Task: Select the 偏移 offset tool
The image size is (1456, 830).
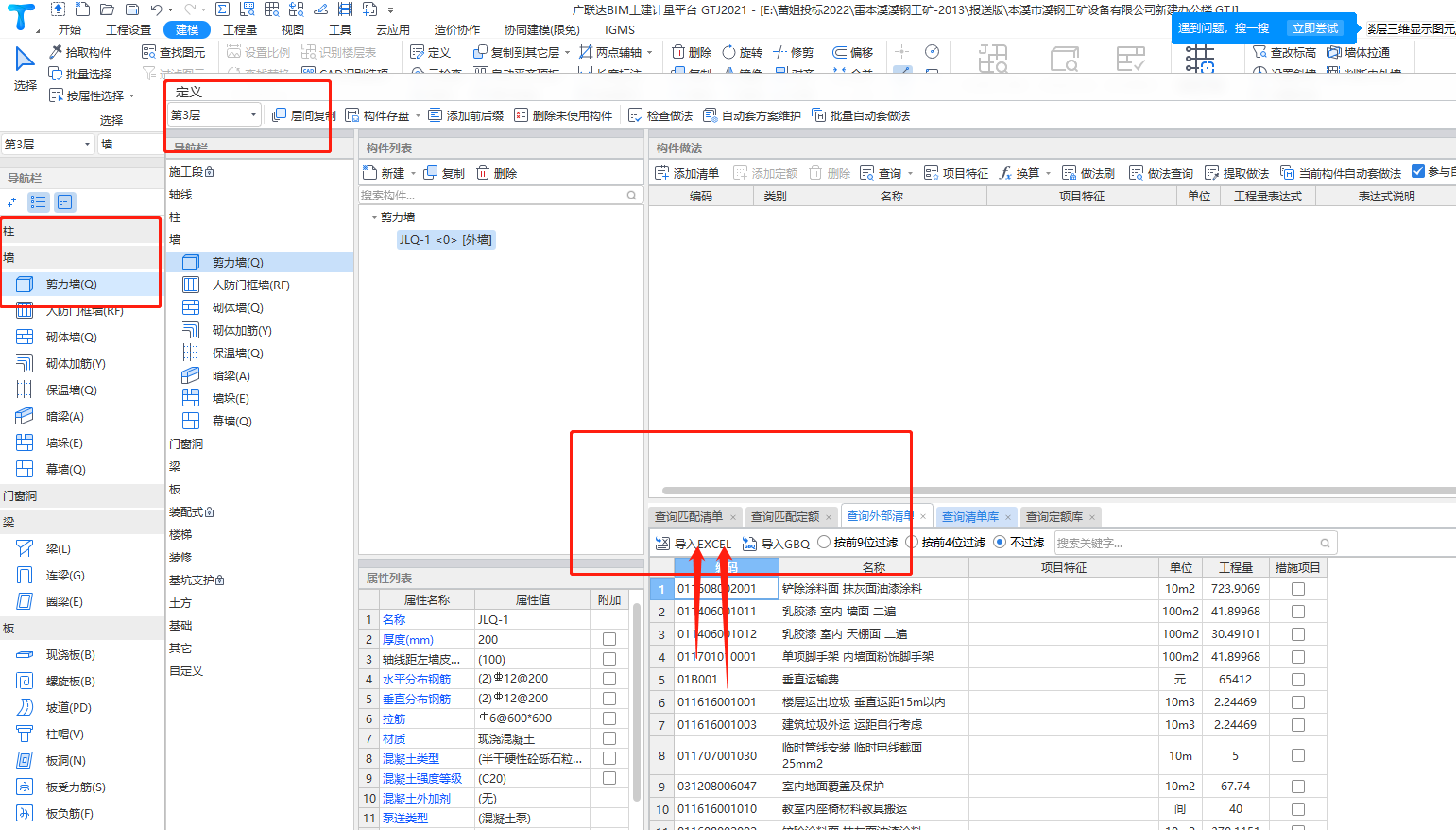Action: [852, 52]
